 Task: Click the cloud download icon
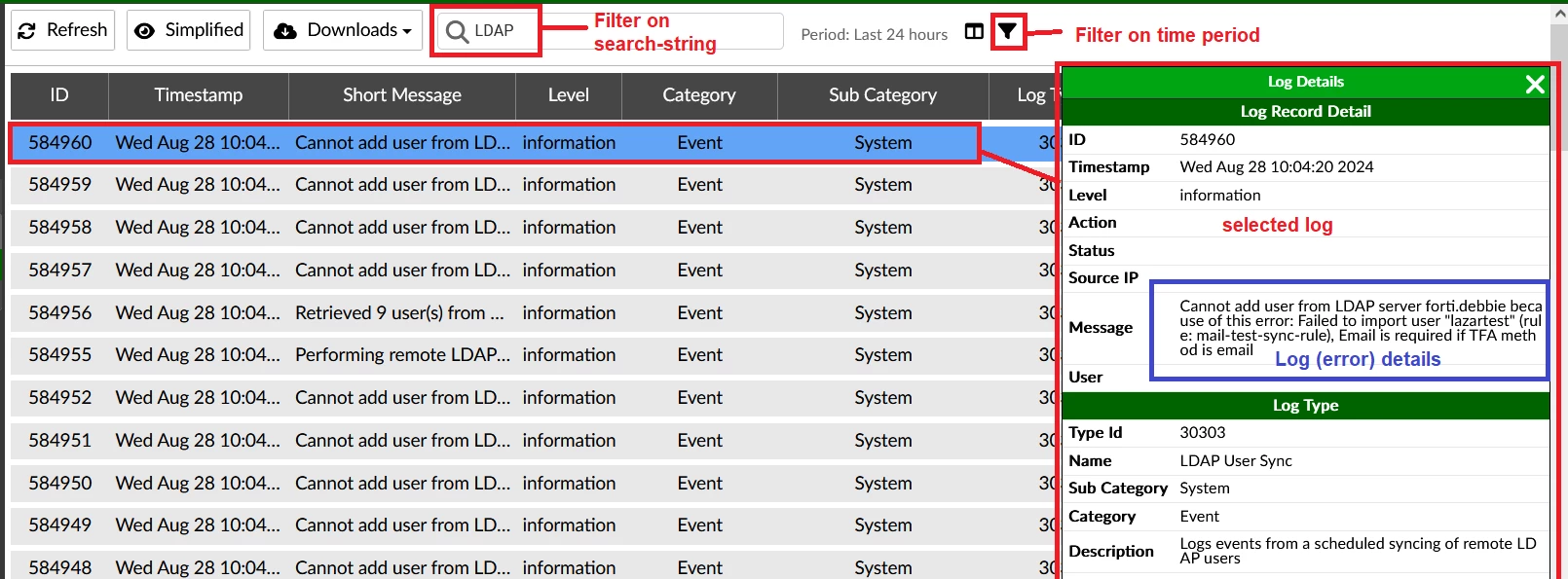[x=285, y=31]
